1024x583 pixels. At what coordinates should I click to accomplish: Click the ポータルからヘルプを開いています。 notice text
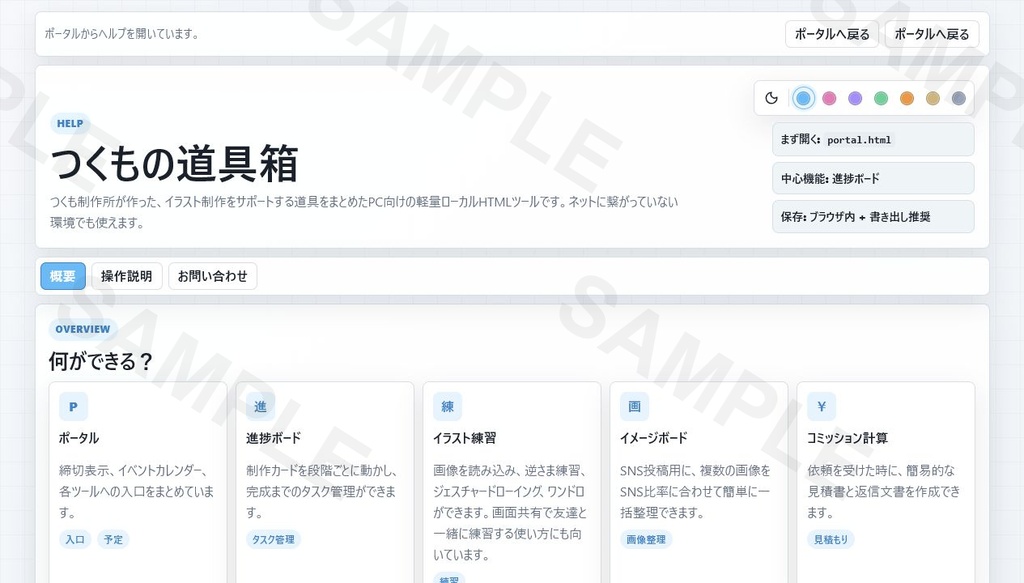[x=122, y=34]
